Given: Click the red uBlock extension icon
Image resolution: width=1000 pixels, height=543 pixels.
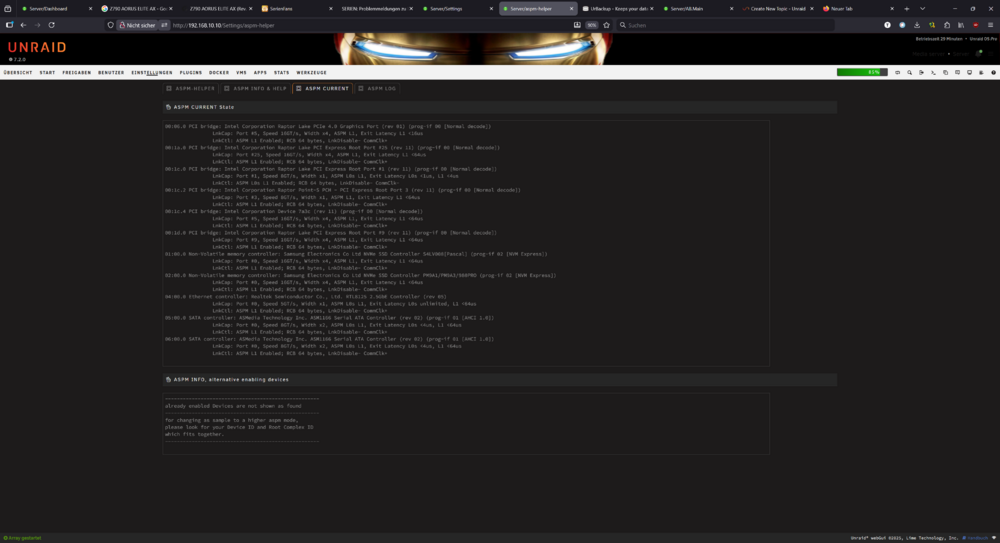Looking at the screenshot, I should [x=976, y=25].
